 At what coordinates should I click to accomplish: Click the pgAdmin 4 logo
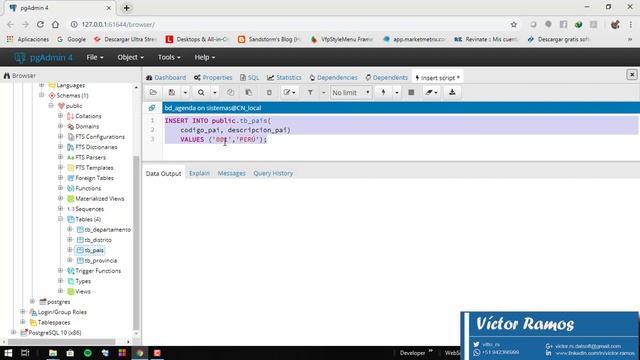[43, 58]
